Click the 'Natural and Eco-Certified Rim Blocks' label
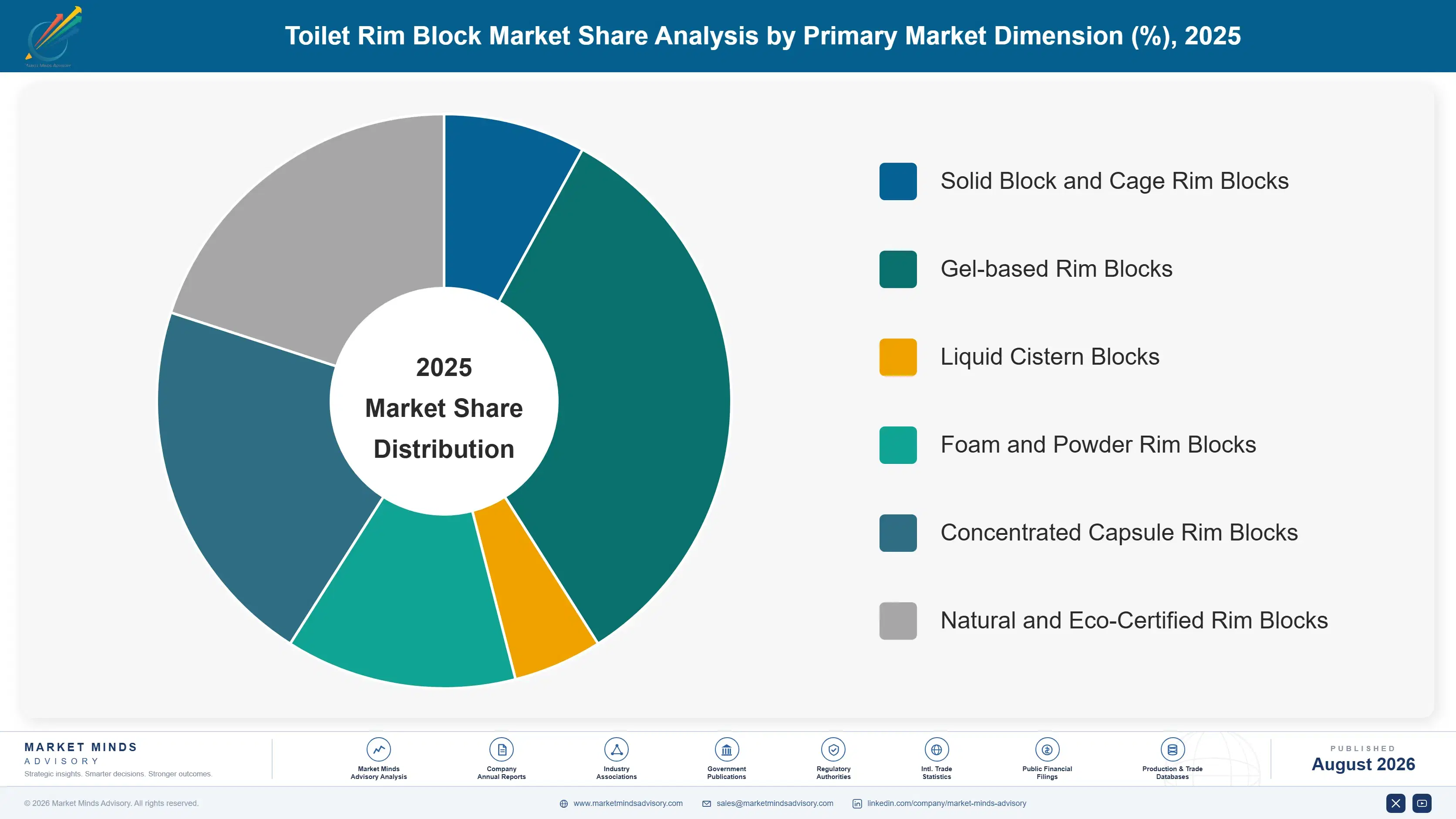This screenshot has height=819, width=1456. click(1134, 621)
